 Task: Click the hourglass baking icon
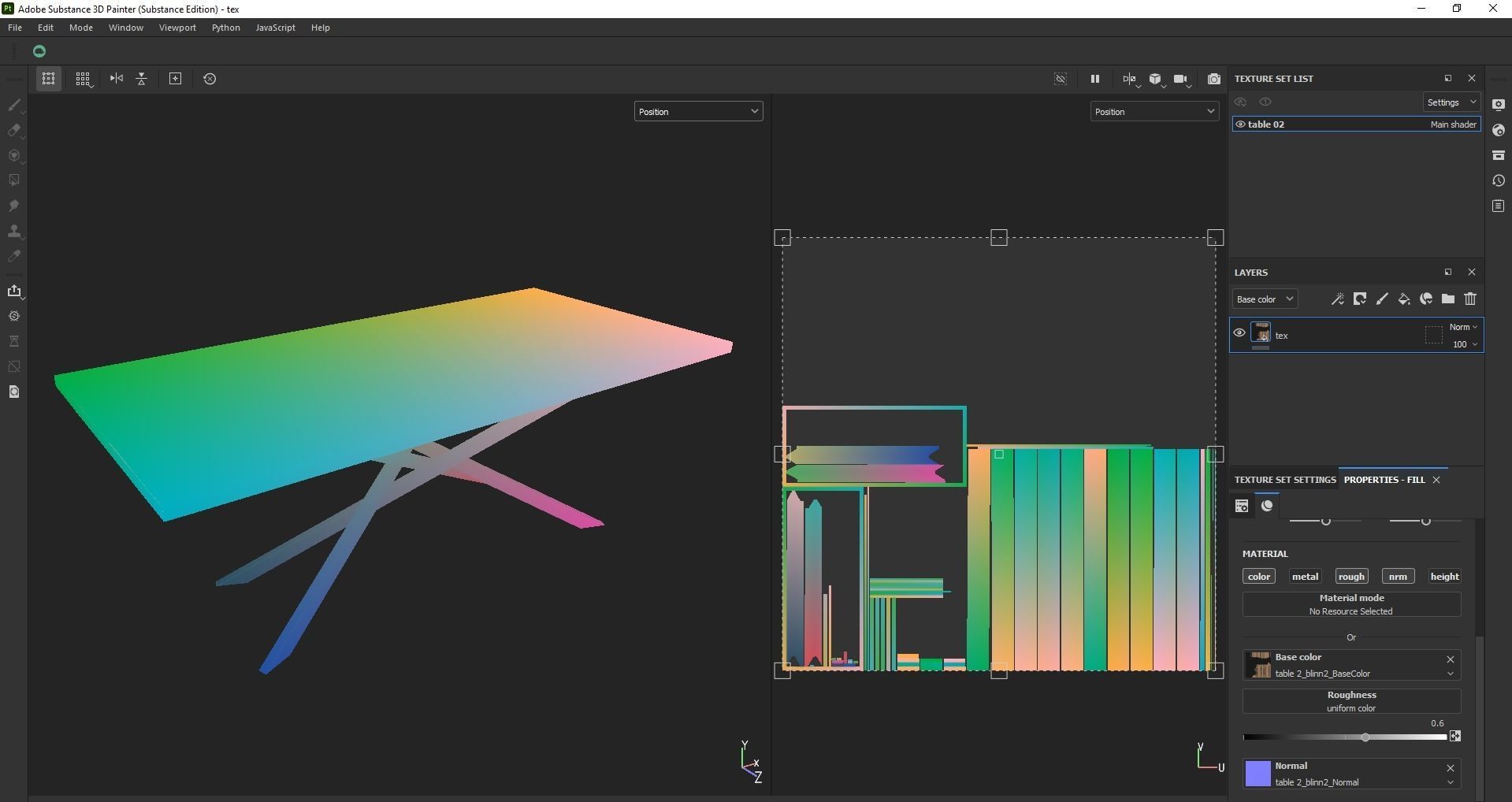(14, 341)
